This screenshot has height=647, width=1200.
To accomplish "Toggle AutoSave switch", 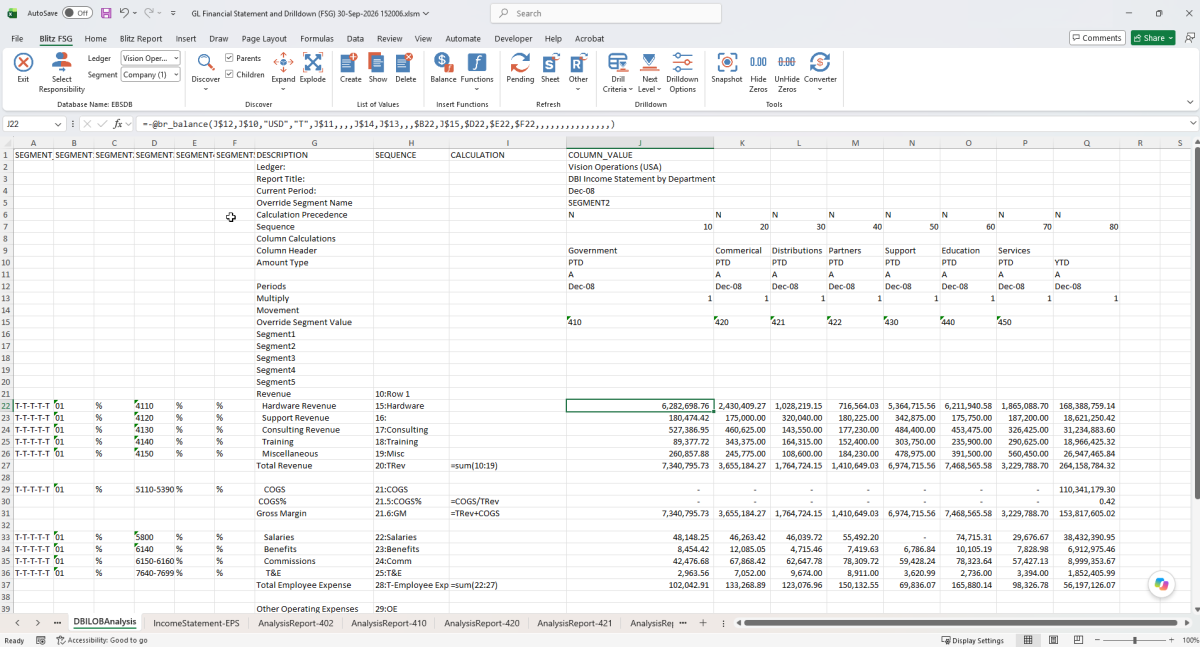I will (x=77, y=13).
